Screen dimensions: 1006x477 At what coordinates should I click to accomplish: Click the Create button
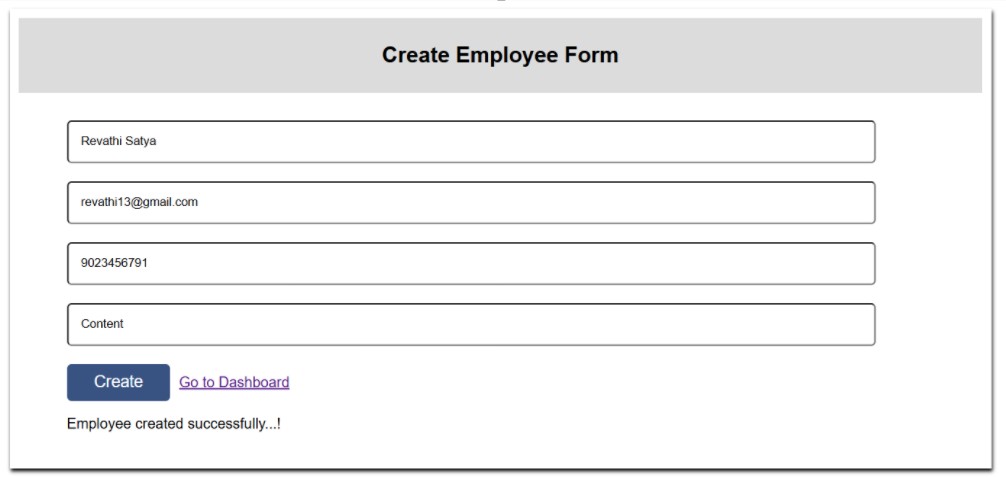(118, 382)
